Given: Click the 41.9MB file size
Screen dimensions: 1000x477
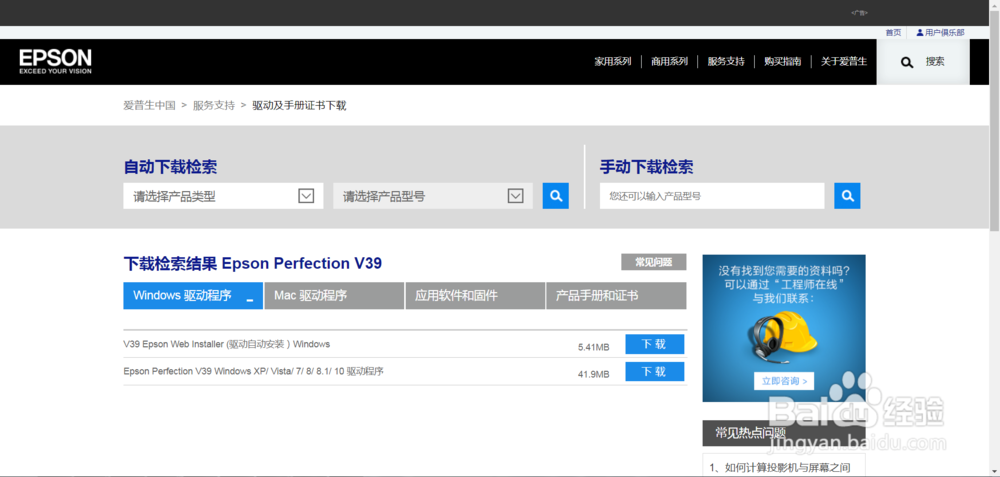Looking at the screenshot, I should [x=593, y=374].
